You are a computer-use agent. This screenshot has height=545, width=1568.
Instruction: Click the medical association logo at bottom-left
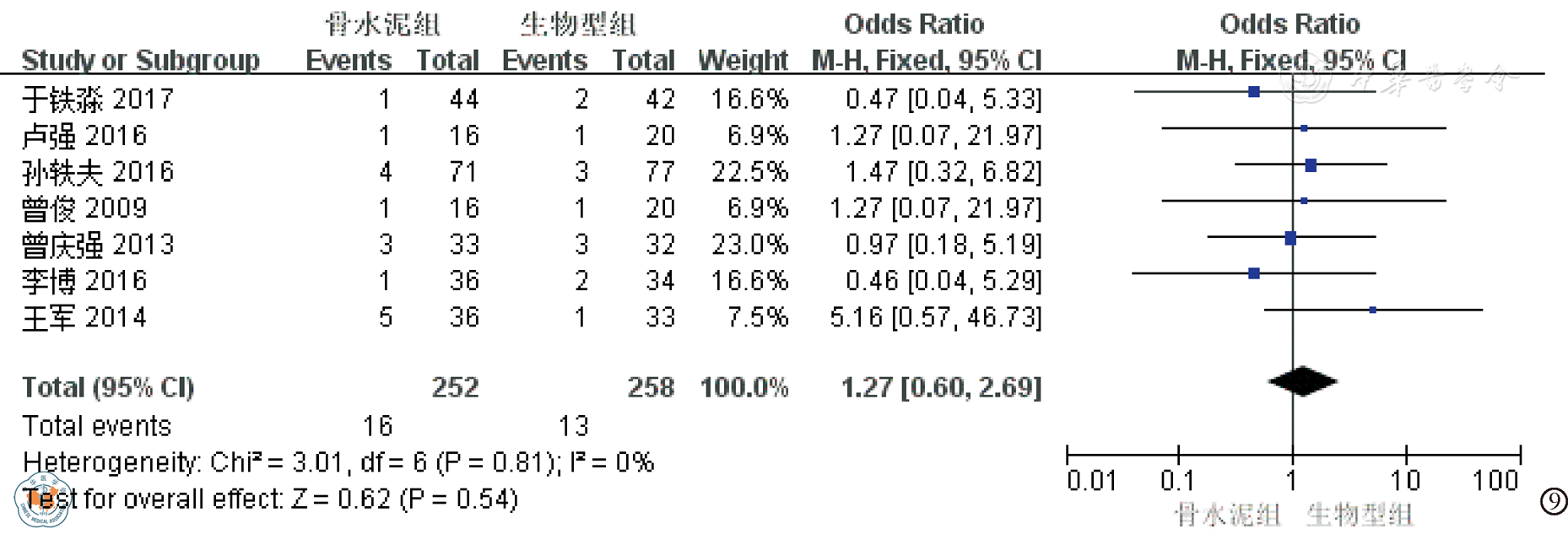[41, 504]
